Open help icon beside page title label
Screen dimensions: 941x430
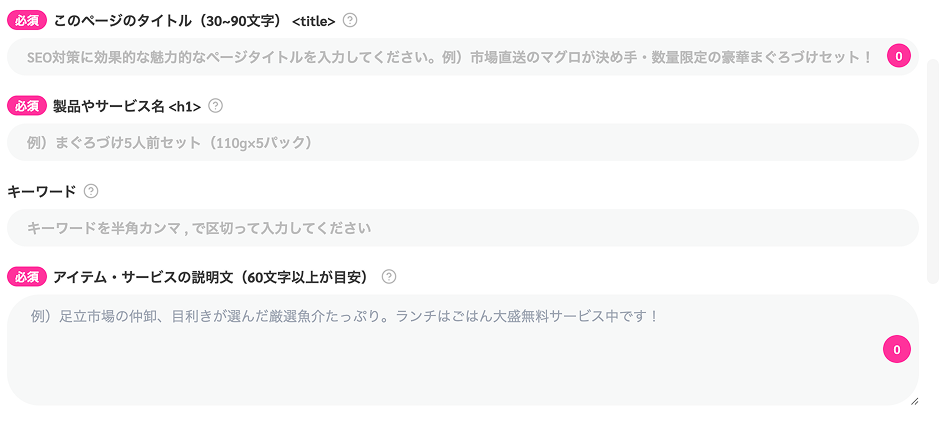pos(350,20)
